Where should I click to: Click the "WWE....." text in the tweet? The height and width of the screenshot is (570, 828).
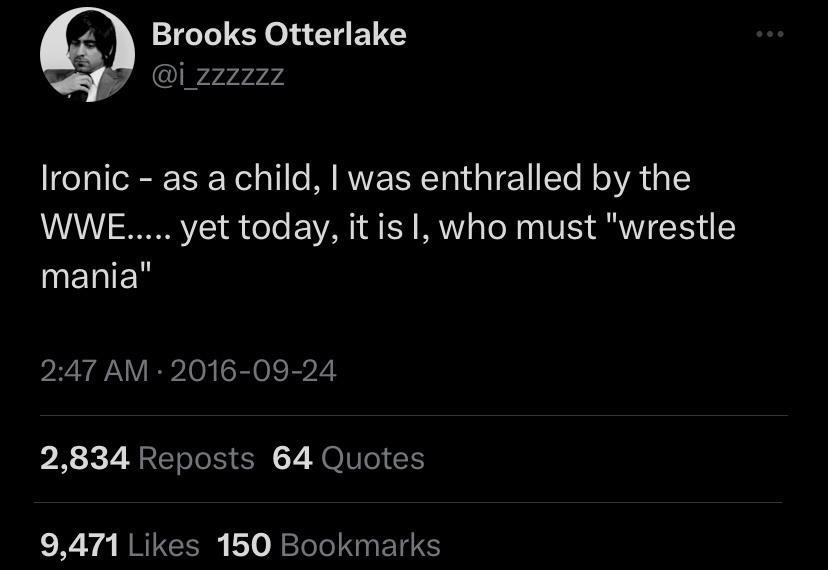106,227
